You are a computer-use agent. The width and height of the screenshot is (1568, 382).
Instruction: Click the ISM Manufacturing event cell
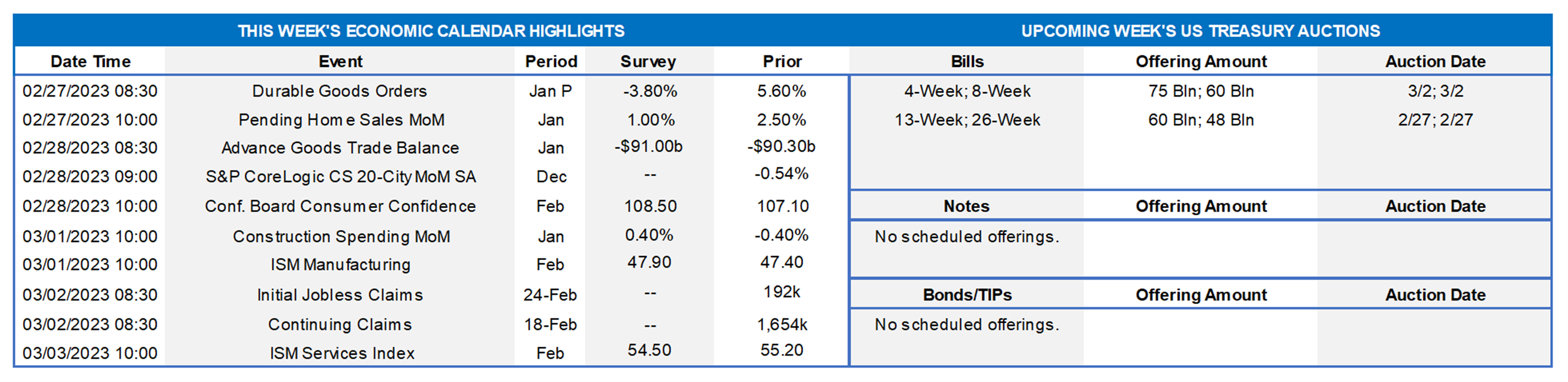[x=340, y=265]
